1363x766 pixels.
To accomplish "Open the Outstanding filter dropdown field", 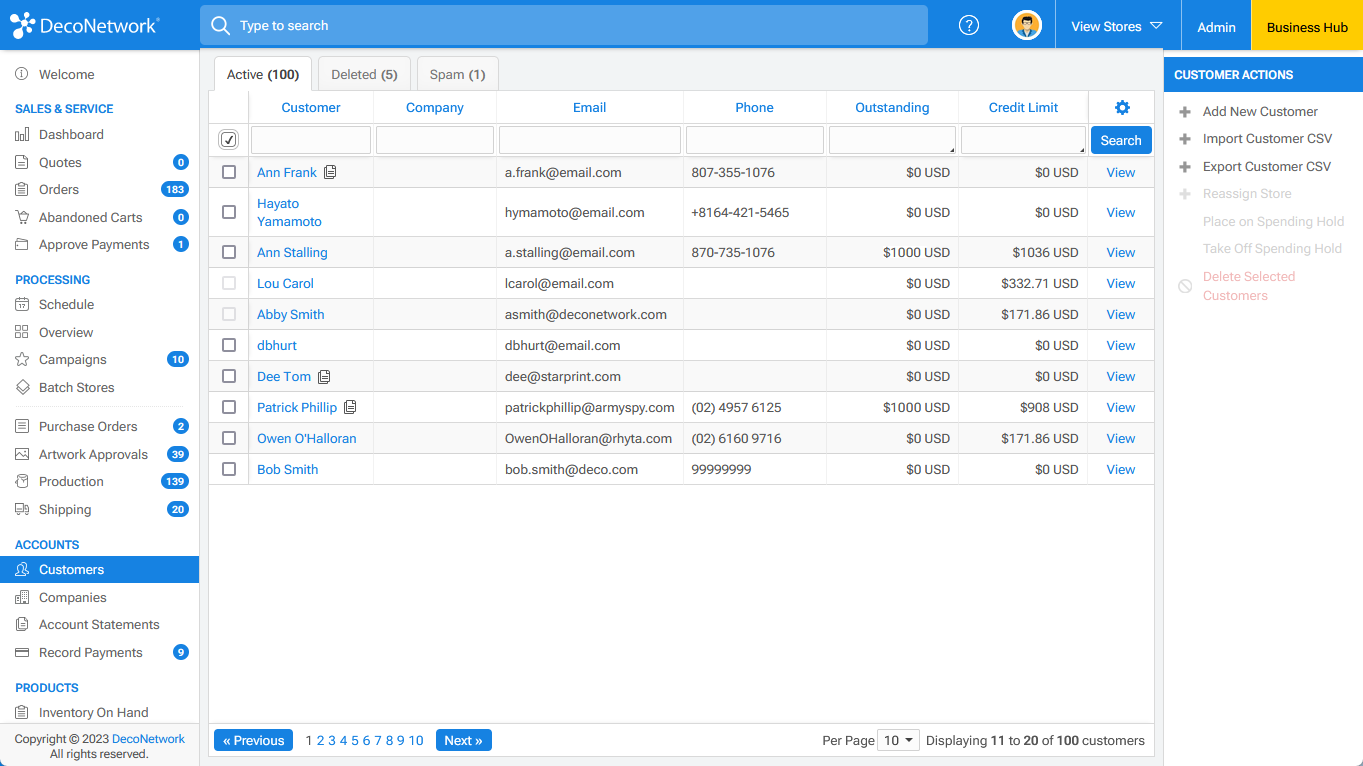I will coord(892,140).
